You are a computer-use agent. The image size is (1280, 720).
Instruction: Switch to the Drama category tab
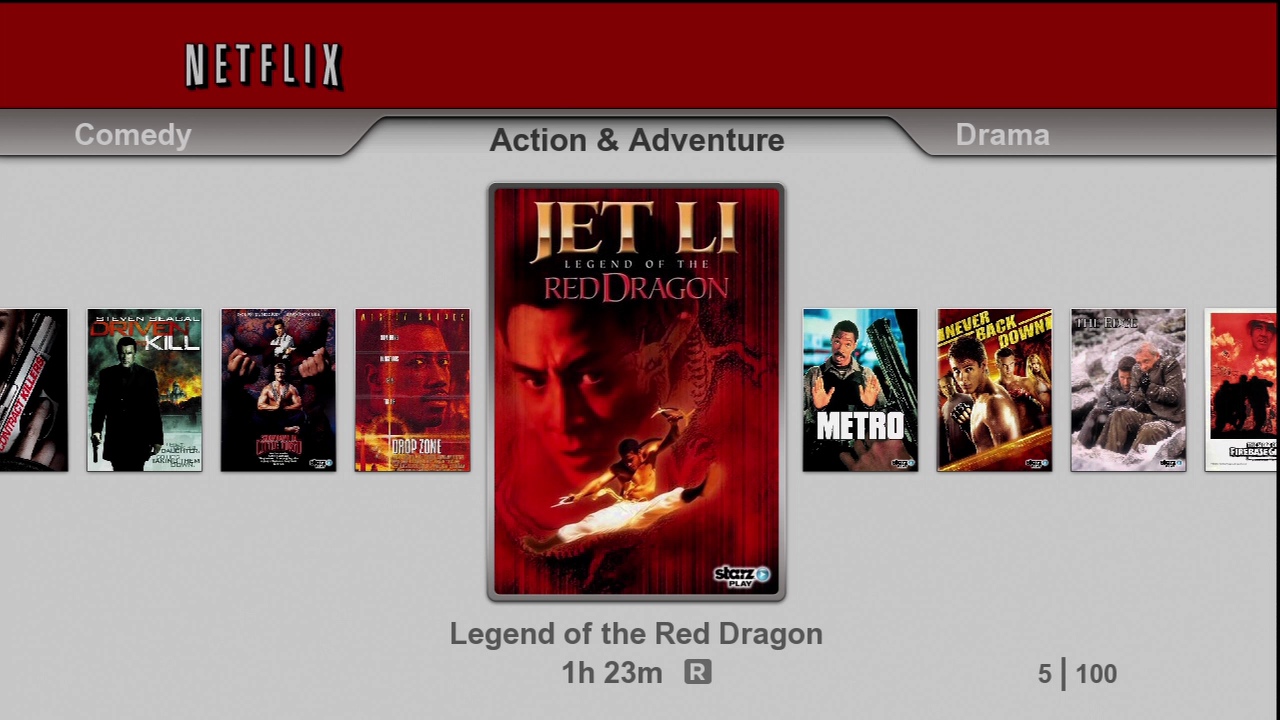pos(1002,135)
